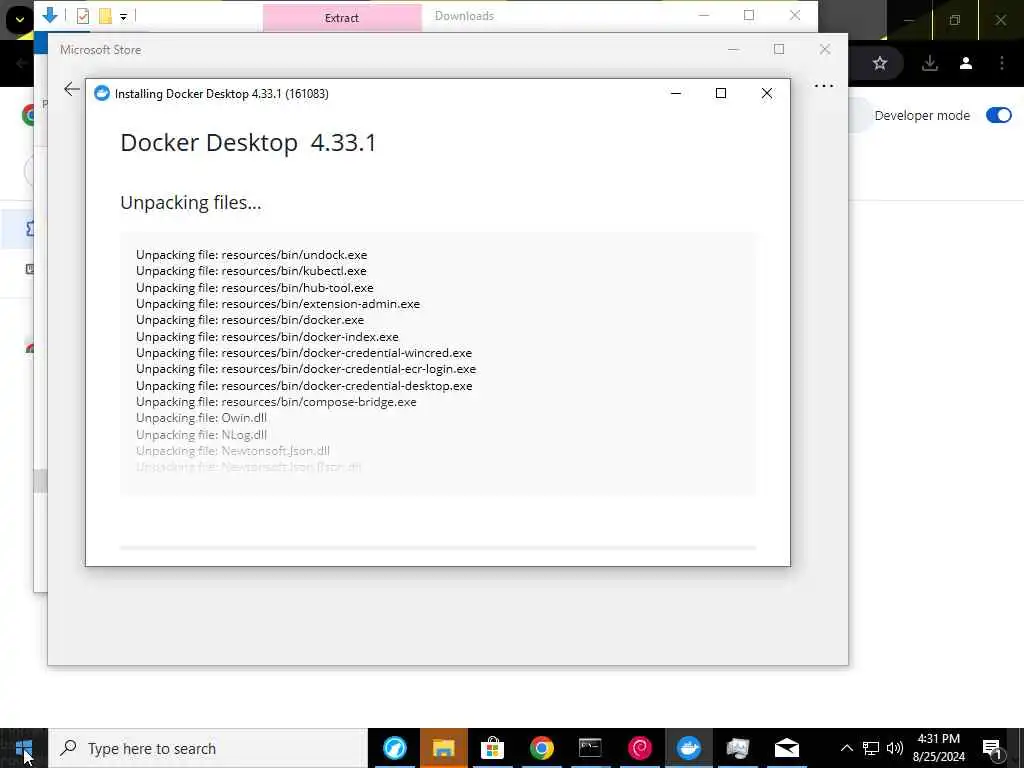
Task: Open the network status tray icon
Action: tap(871, 748)
